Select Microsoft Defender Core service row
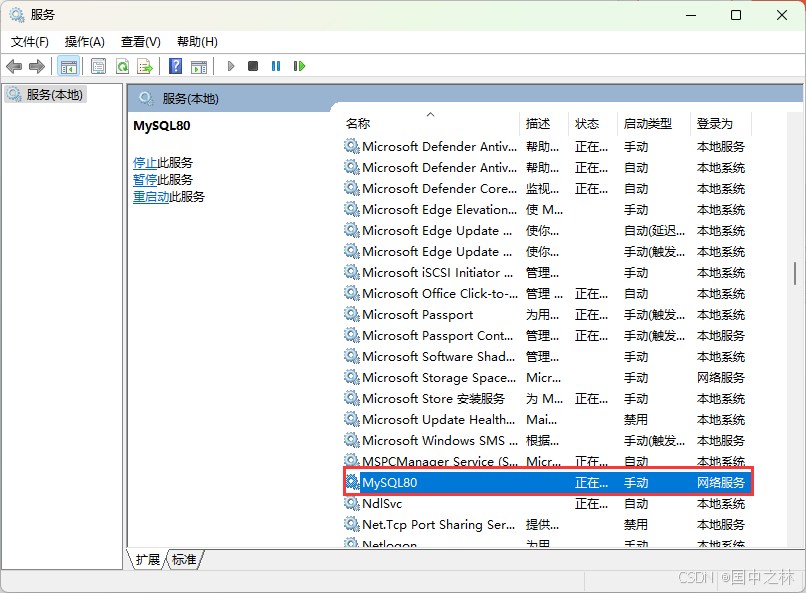 548,188
